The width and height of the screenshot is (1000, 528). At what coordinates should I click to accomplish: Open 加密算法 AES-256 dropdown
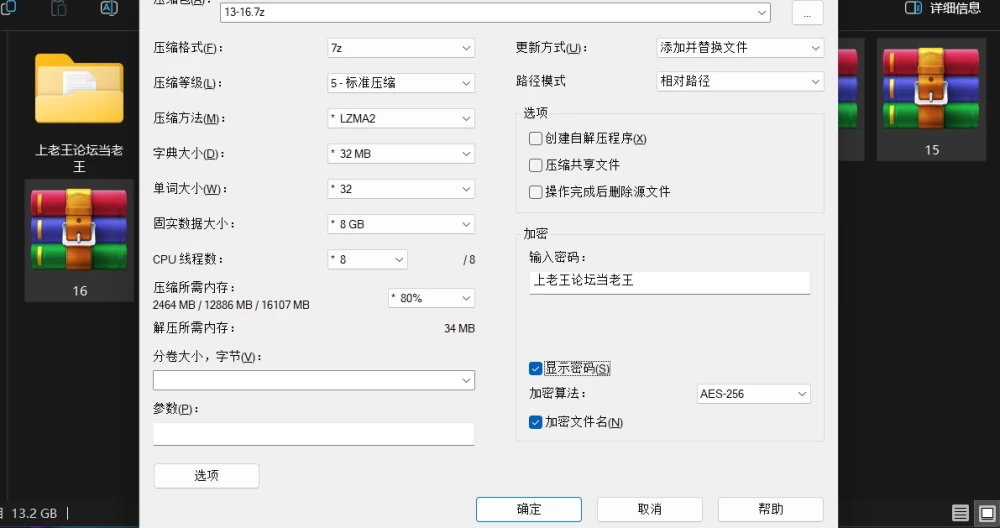pos(754,394)
